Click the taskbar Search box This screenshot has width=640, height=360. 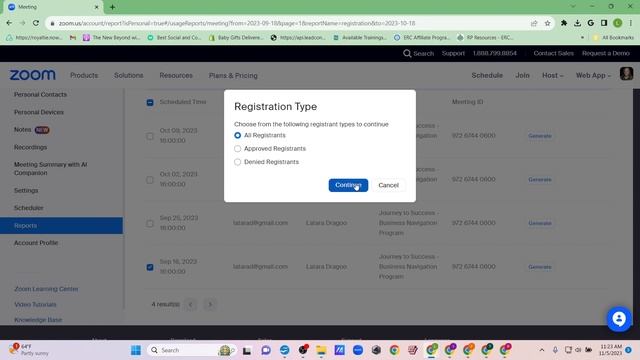192,350
